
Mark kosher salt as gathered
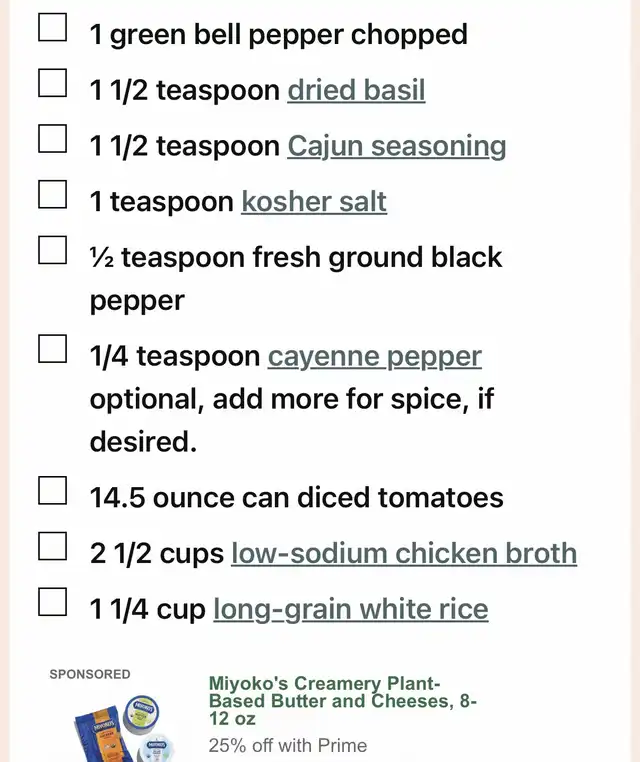53,195
